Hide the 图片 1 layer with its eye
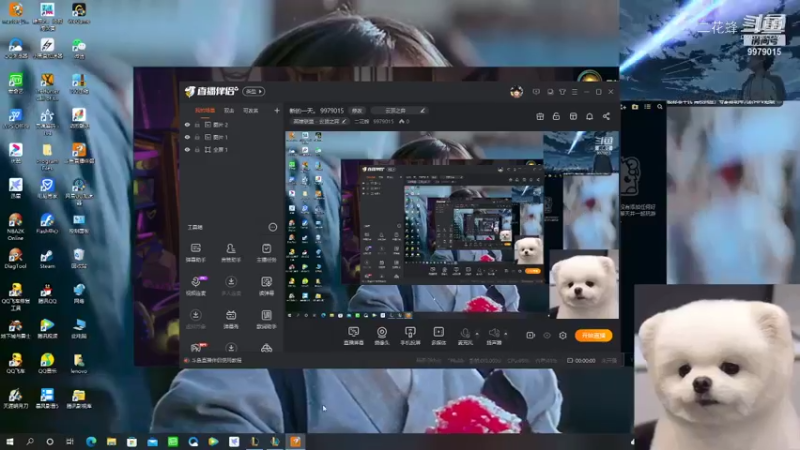The width and height of the screenshot is (800, 450). 187,137
